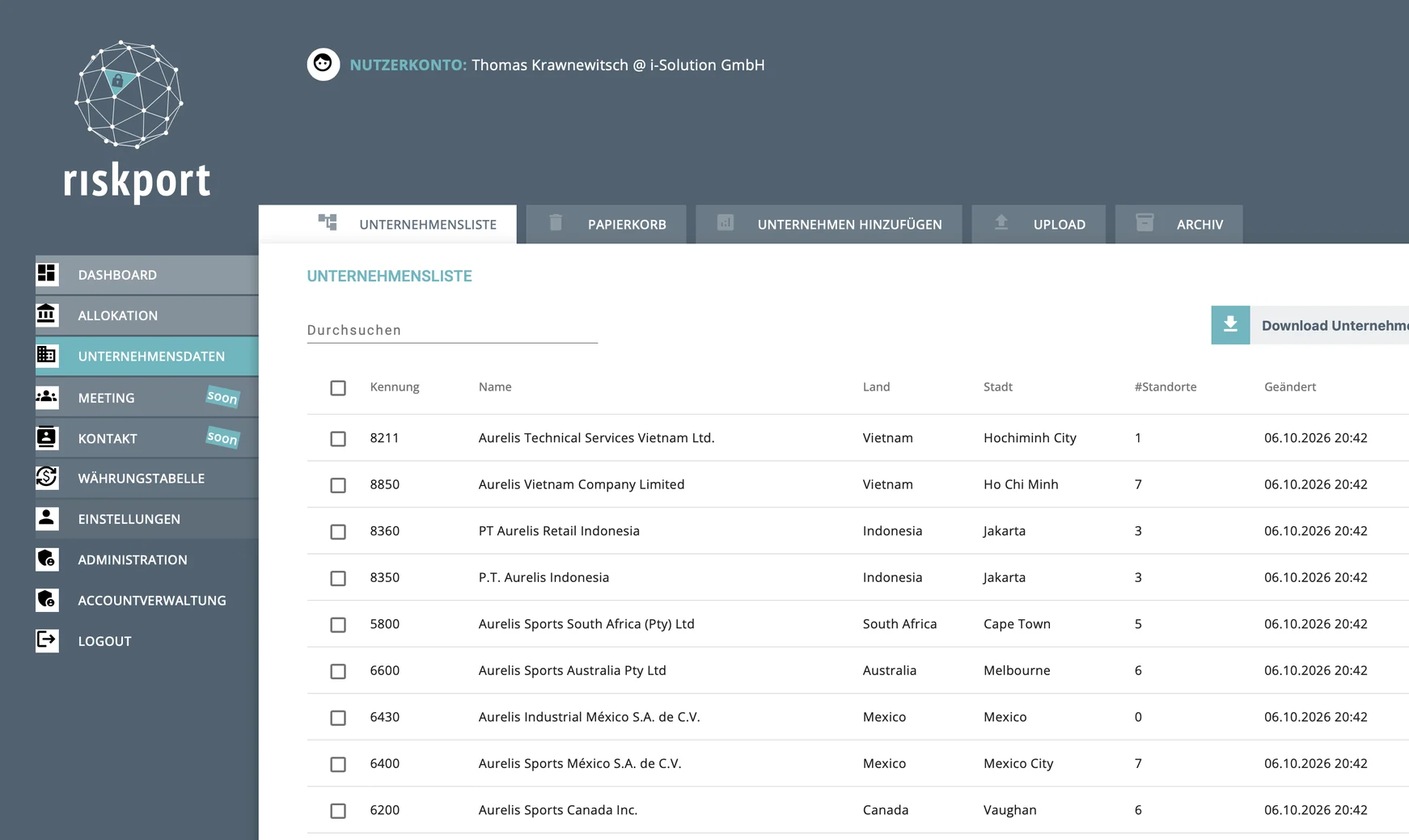Open the Dashboard sidebar icon
1409x840 pixels.
[47, 274]
